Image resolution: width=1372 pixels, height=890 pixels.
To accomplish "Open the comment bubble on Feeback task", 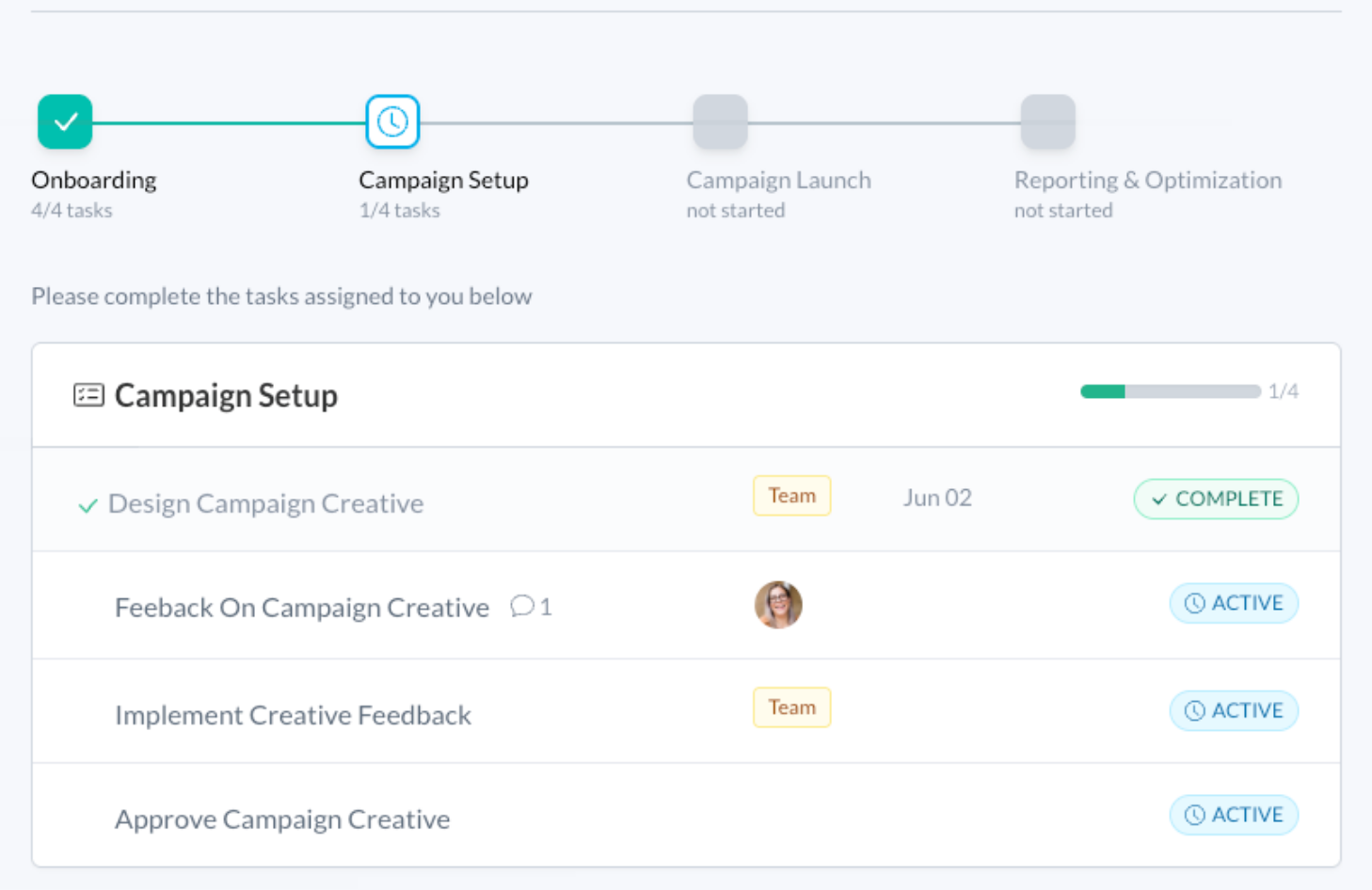I will tap(522, 606).
